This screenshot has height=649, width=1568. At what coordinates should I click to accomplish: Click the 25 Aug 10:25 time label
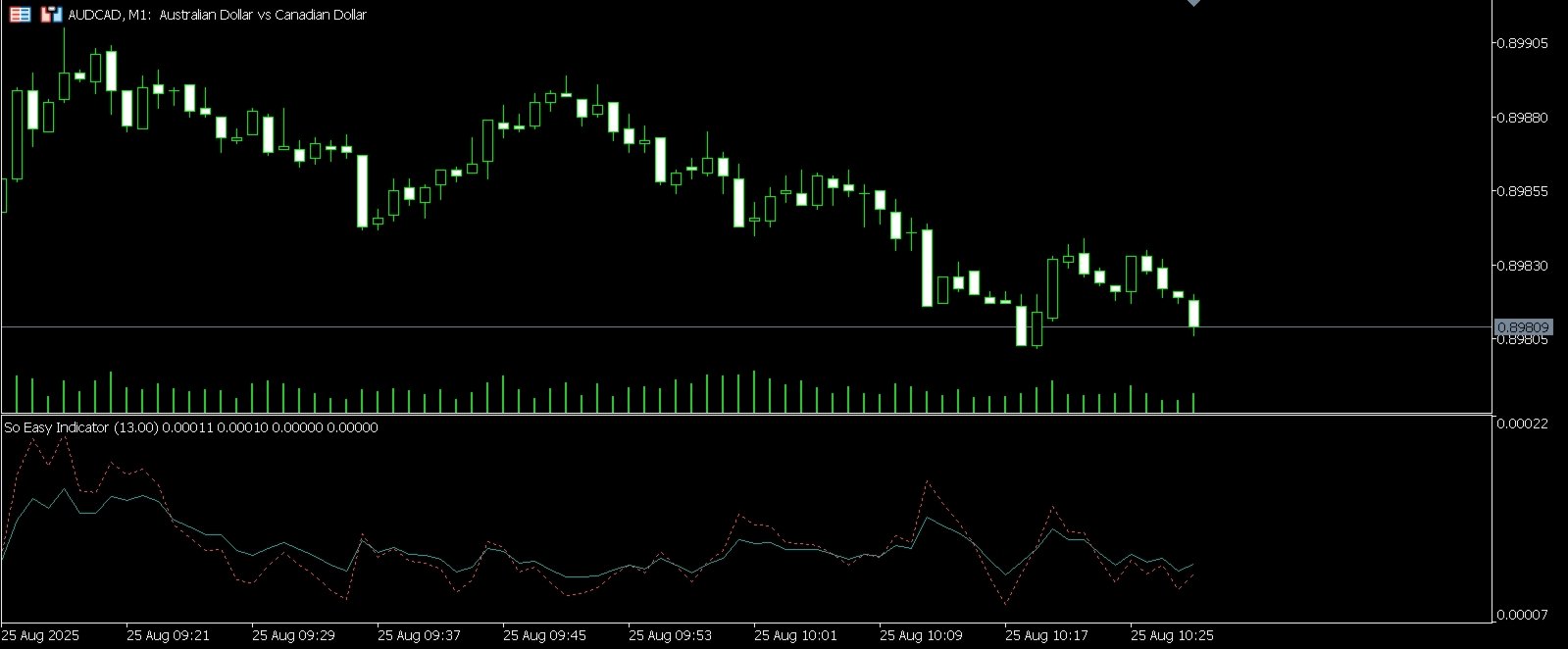1172,635
